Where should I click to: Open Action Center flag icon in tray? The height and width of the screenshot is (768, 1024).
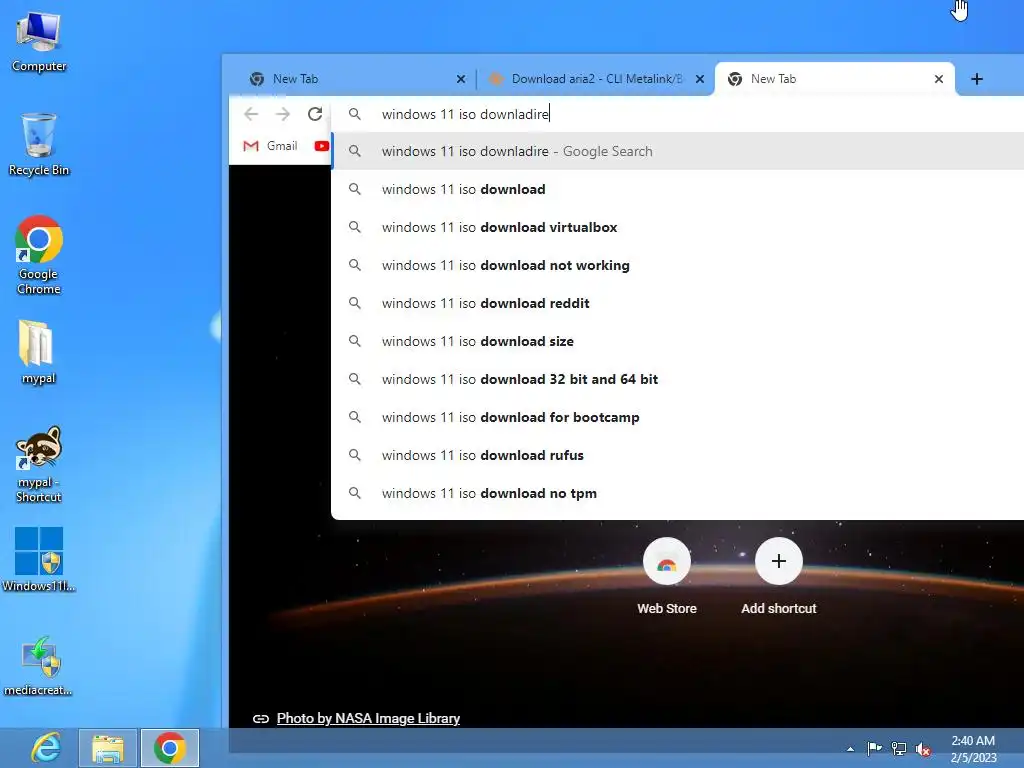[874, 748]
